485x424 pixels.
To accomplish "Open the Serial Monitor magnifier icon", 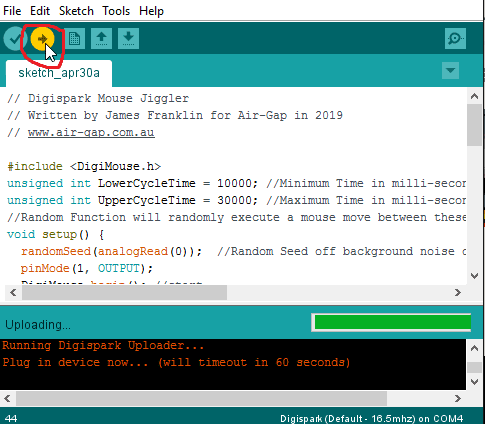I will (455, 39).
